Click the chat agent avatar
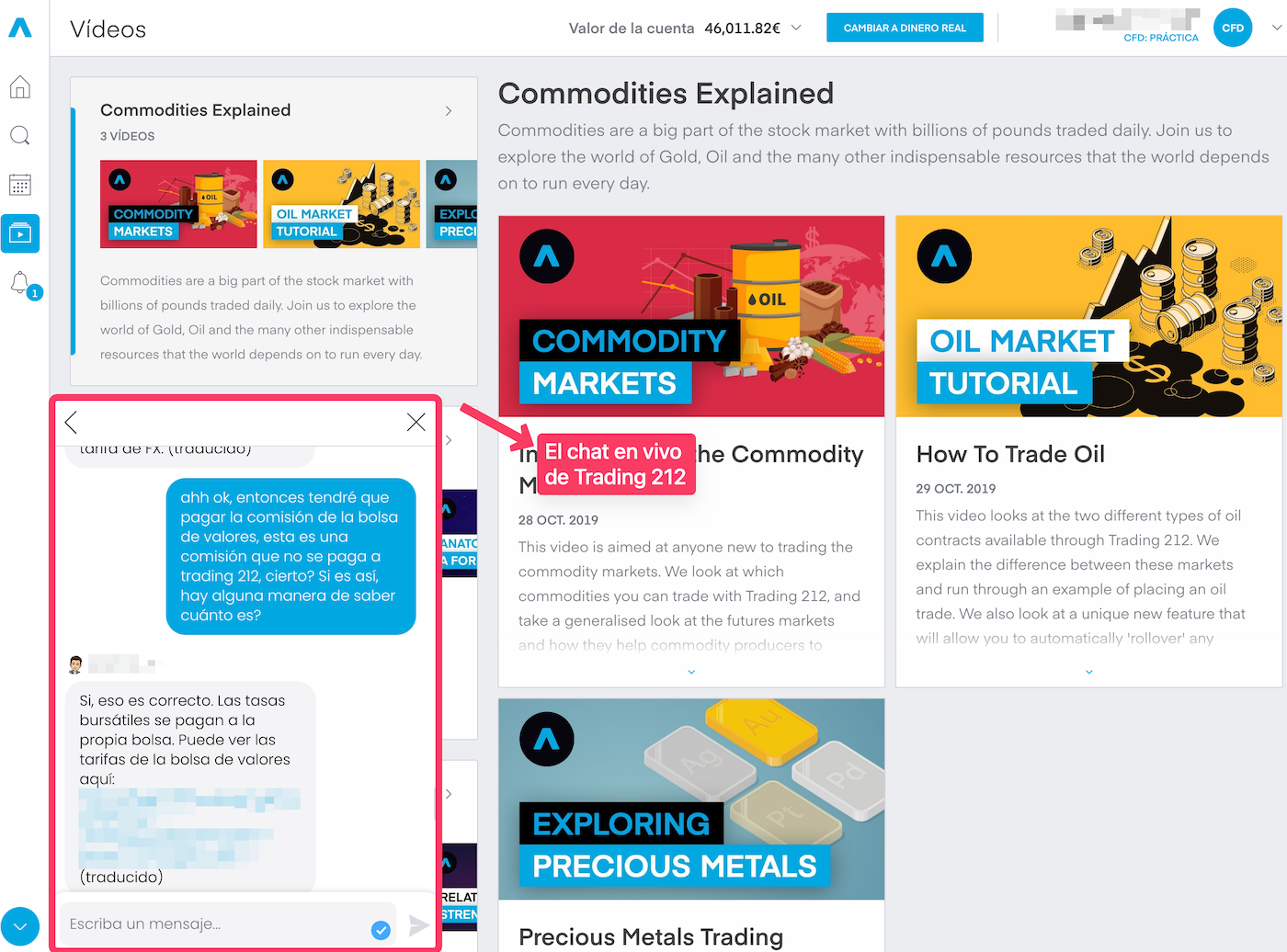The width and height of the screenshot is (1287, 952). pos(76,663)
